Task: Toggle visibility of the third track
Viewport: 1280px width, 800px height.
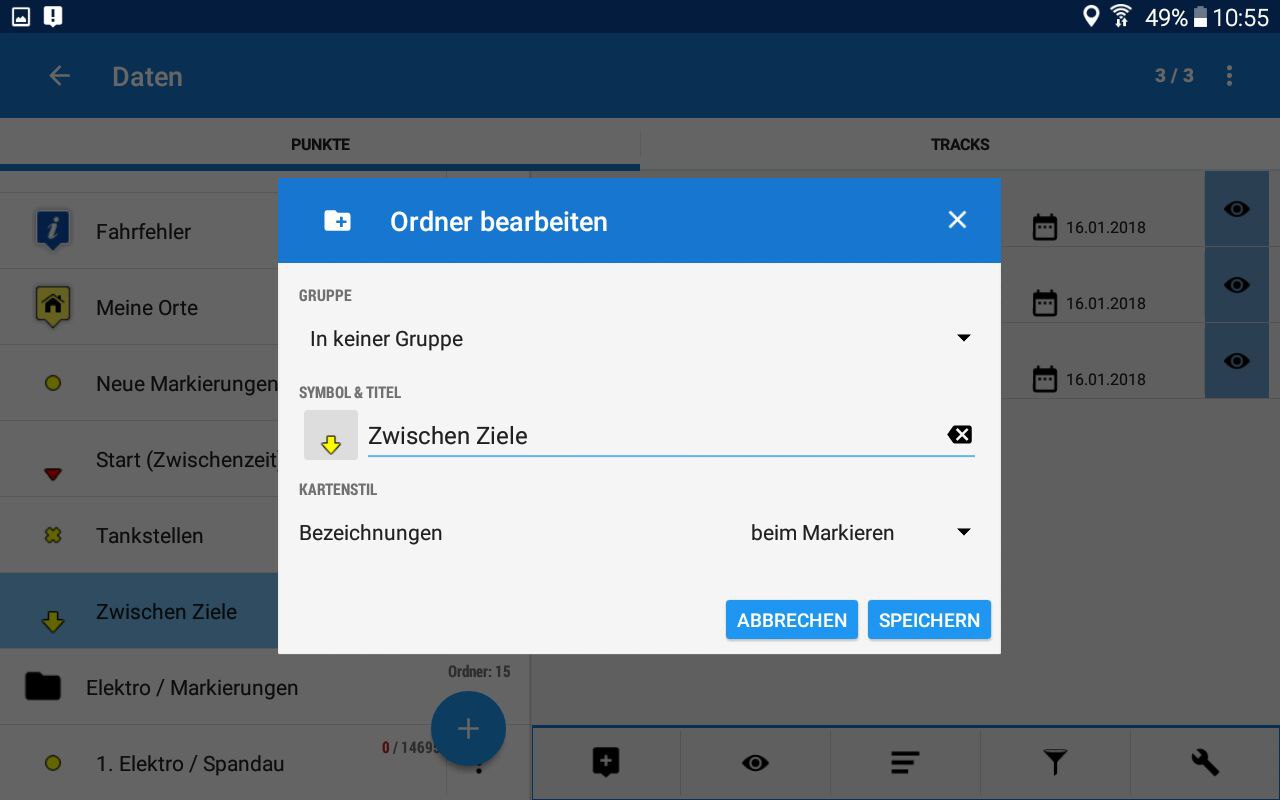Action: (x=1237, y=361)
